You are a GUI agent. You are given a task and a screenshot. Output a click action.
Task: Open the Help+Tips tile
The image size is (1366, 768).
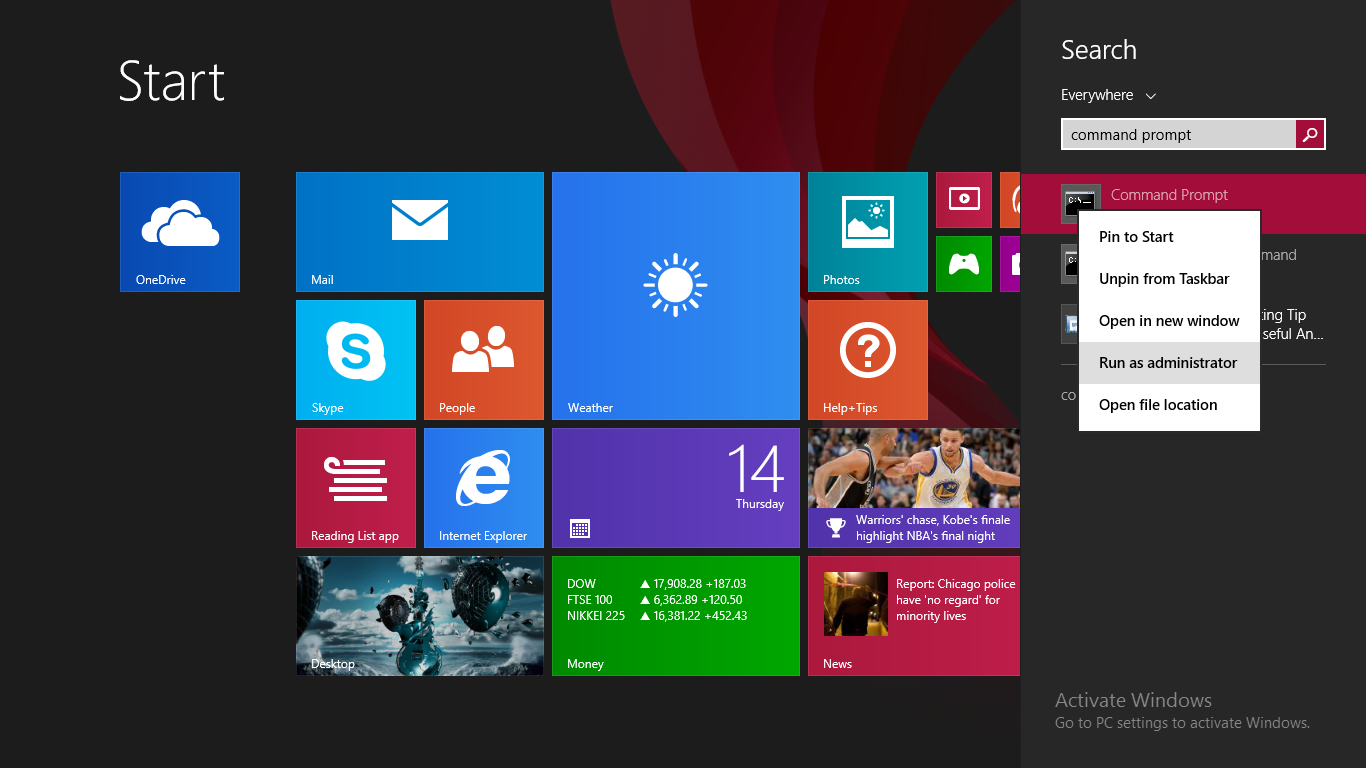pyautogui.click(x=867, y=359)
